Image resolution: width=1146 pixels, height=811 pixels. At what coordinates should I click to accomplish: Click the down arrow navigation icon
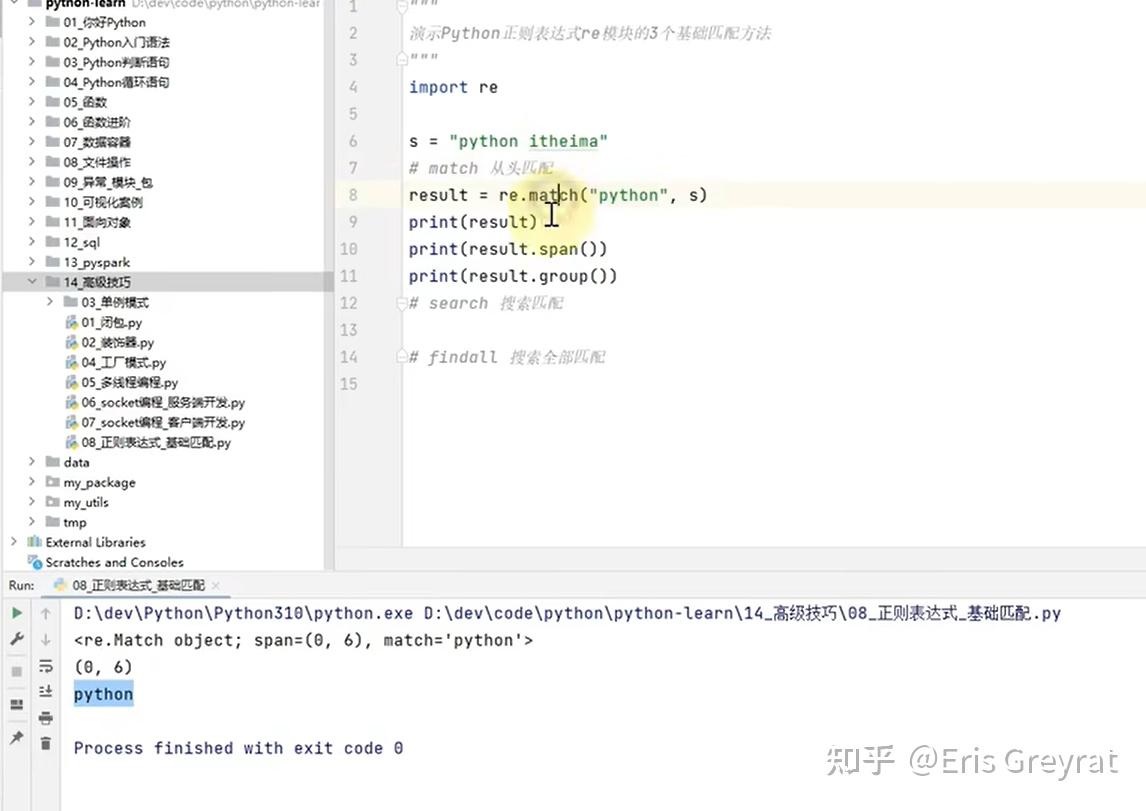46,640
